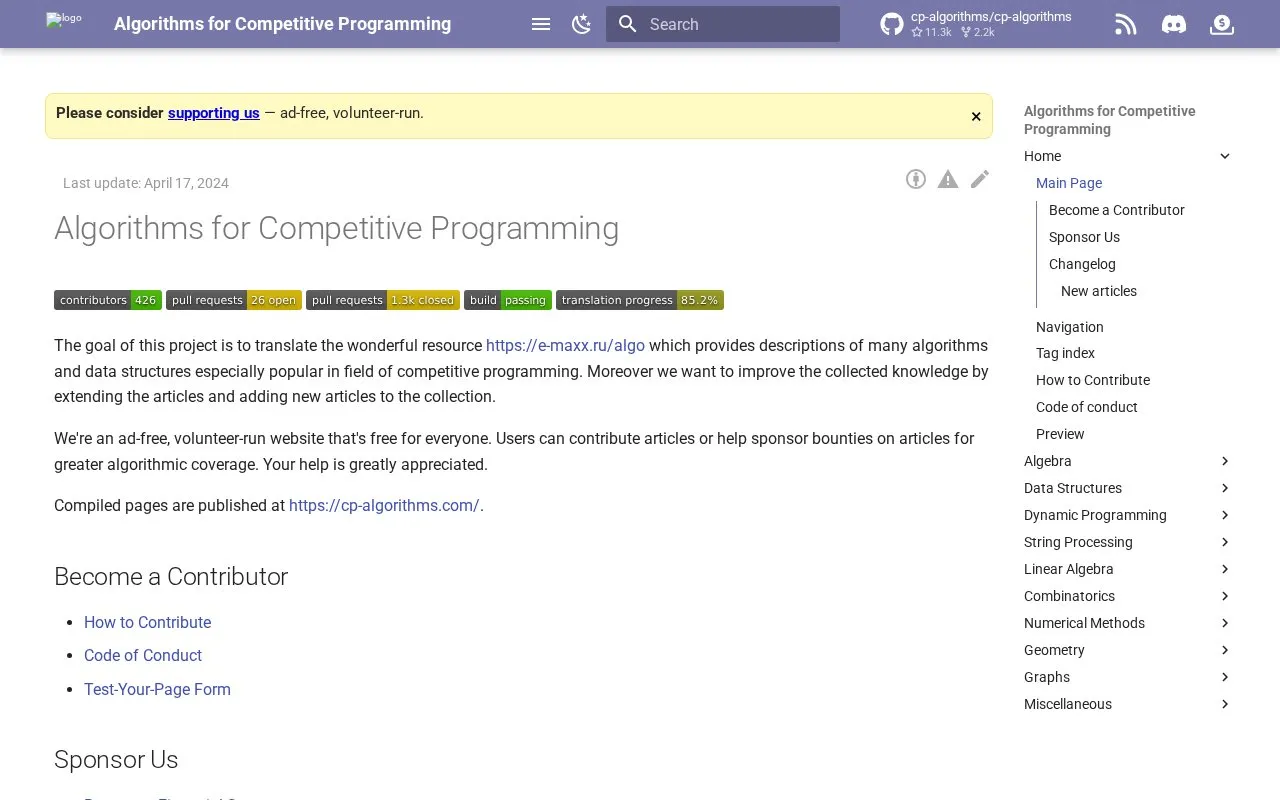The width and height of the screenshot is (1280, 800).
Task: Expand the Graphs section chevron
Action: click(x=1225, y=677)
